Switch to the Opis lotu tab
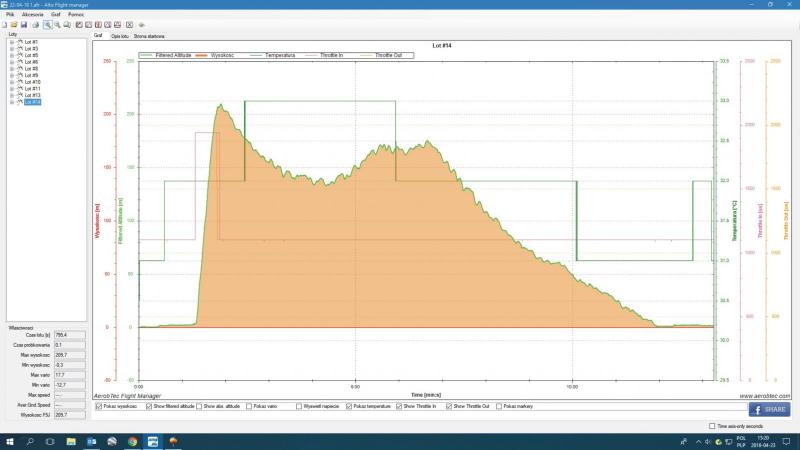800x450 pixels. (x=121, y=34)
